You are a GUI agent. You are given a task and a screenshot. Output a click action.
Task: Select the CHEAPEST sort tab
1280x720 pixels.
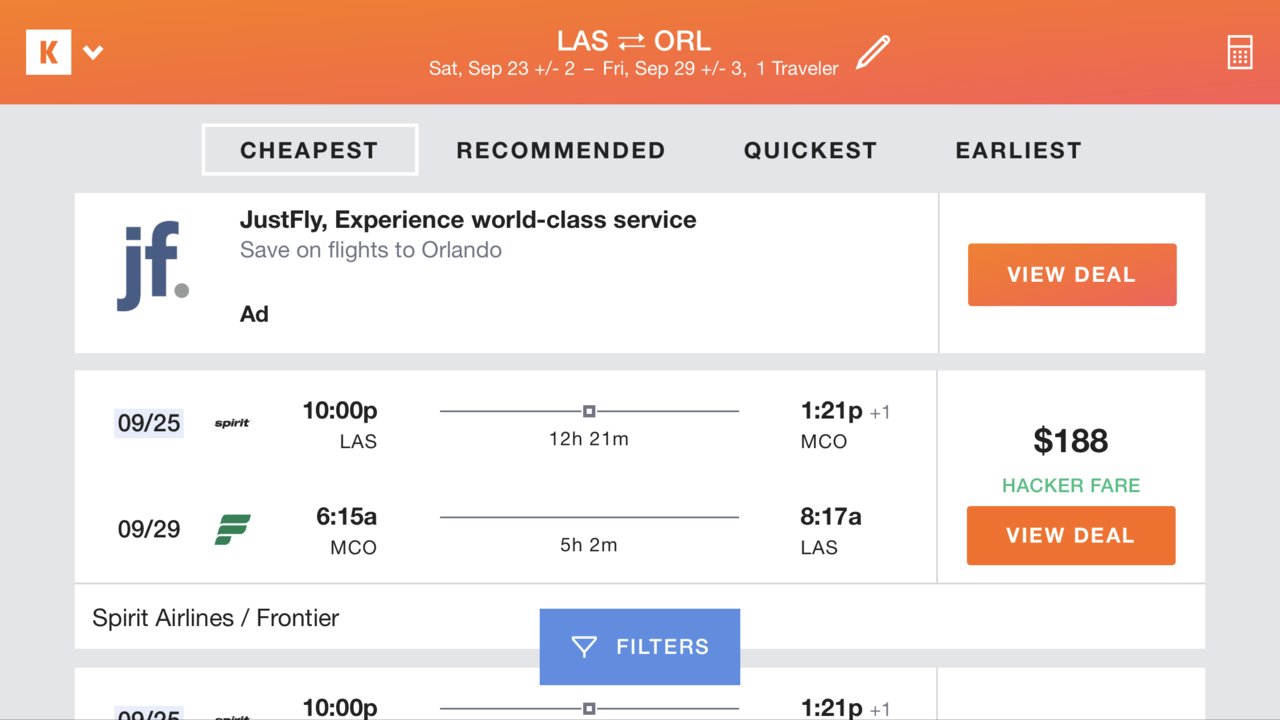pos(310,150)
